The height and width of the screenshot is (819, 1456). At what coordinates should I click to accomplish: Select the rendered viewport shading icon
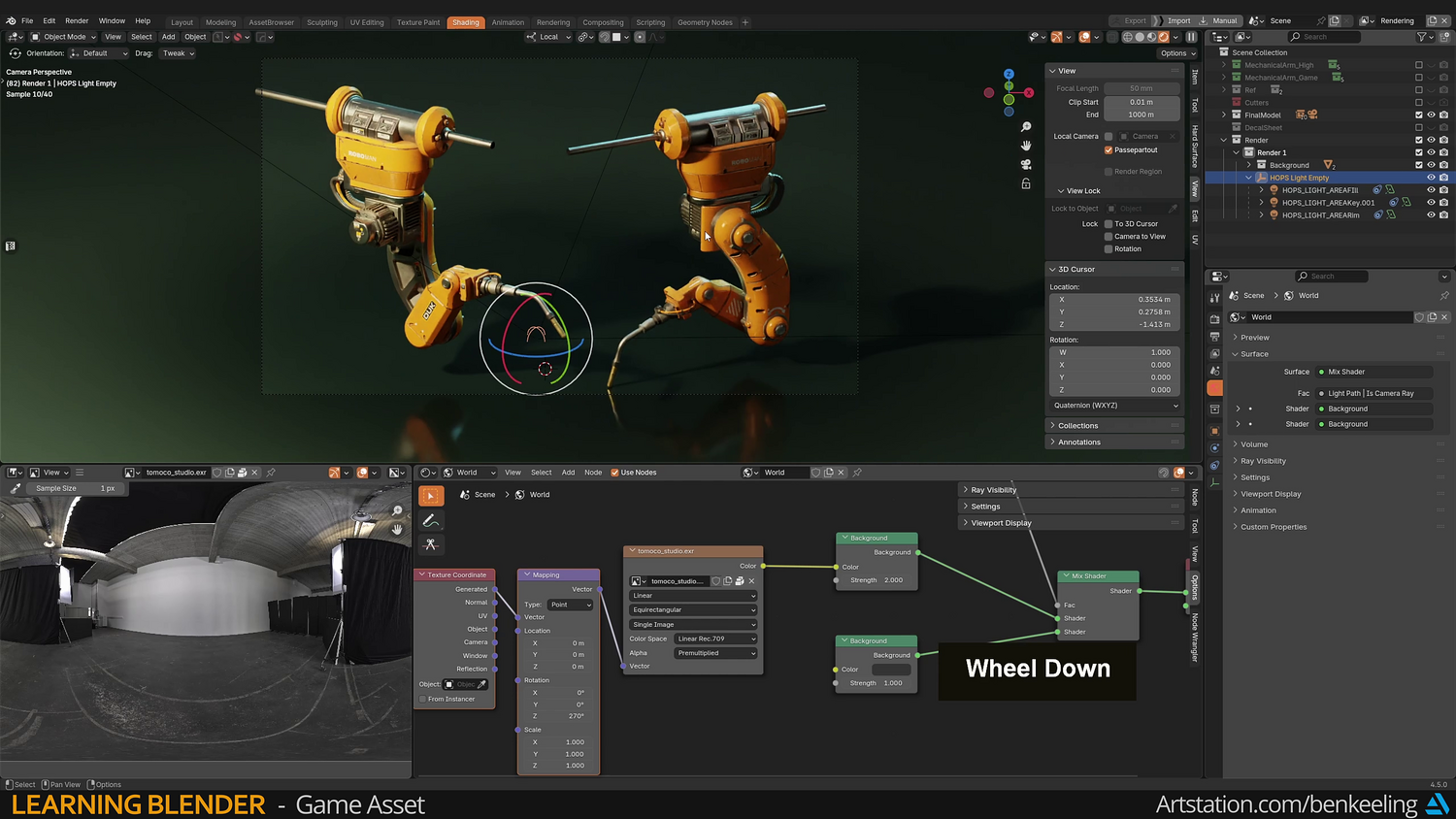(1163, 37)
